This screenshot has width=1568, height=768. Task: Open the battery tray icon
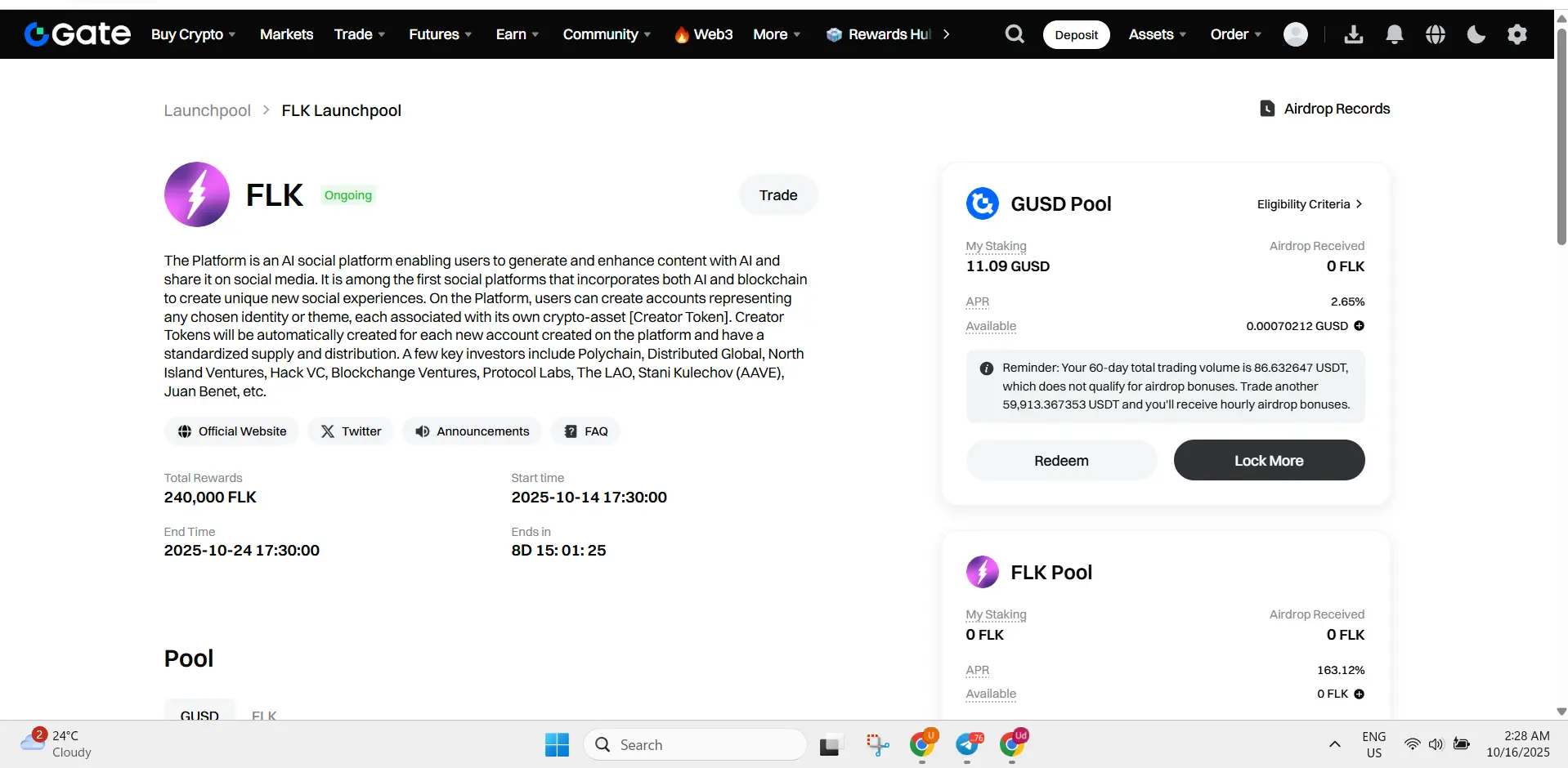coord(1462,744)
